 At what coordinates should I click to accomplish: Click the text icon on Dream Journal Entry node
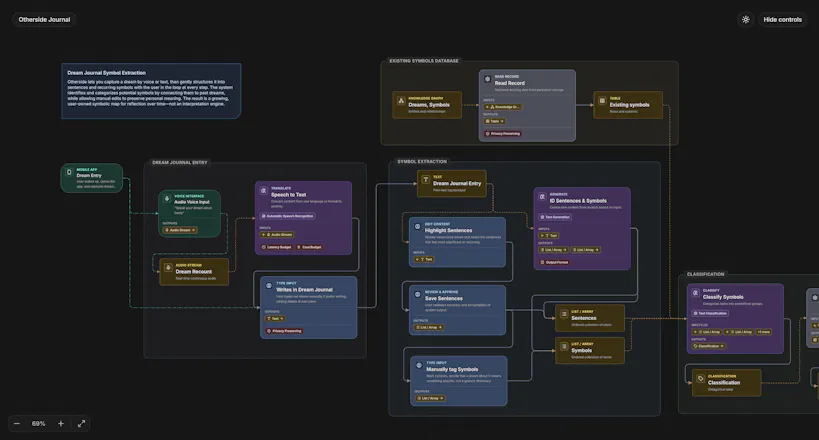426,179
